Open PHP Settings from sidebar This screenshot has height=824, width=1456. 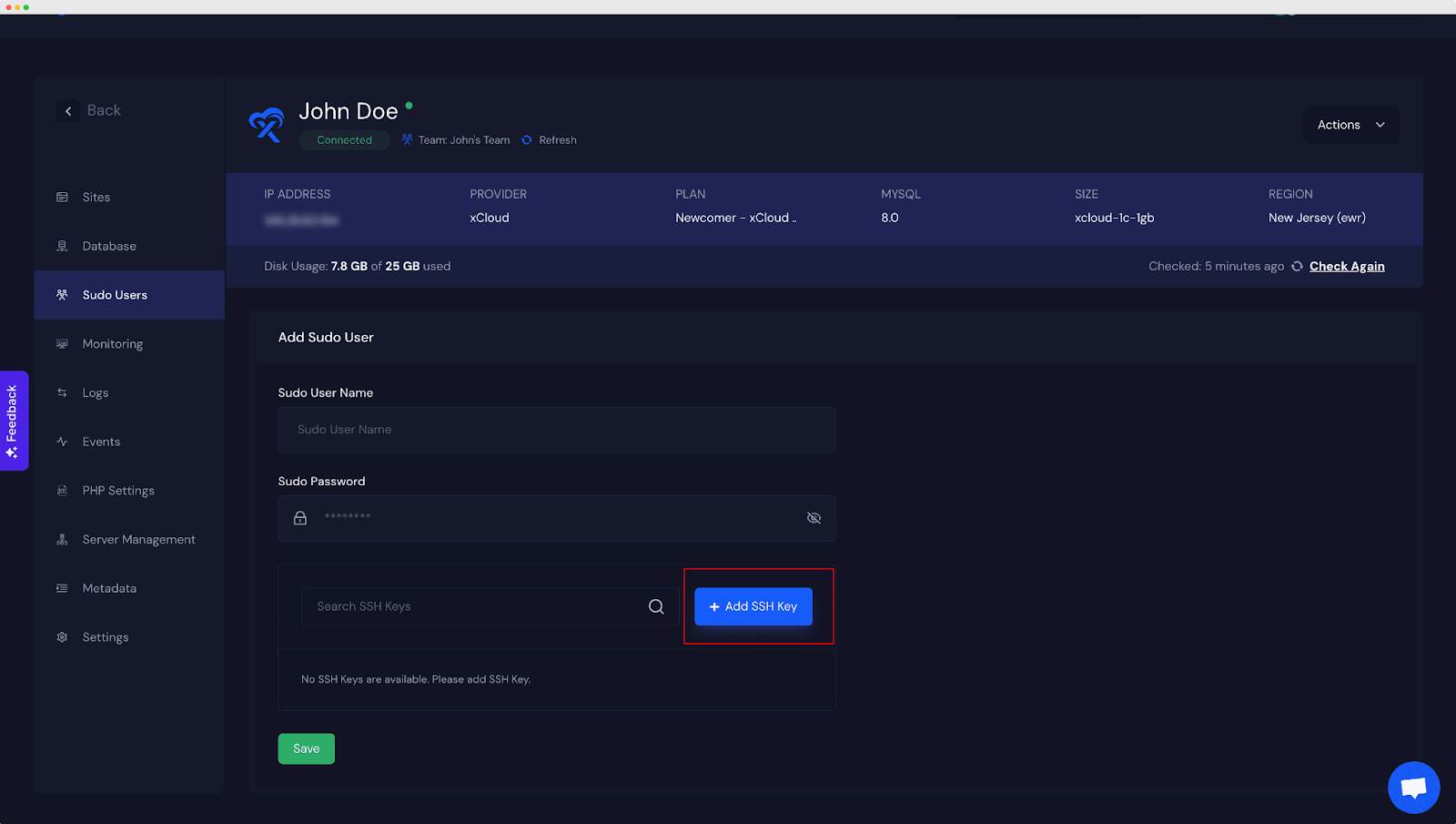118,491
